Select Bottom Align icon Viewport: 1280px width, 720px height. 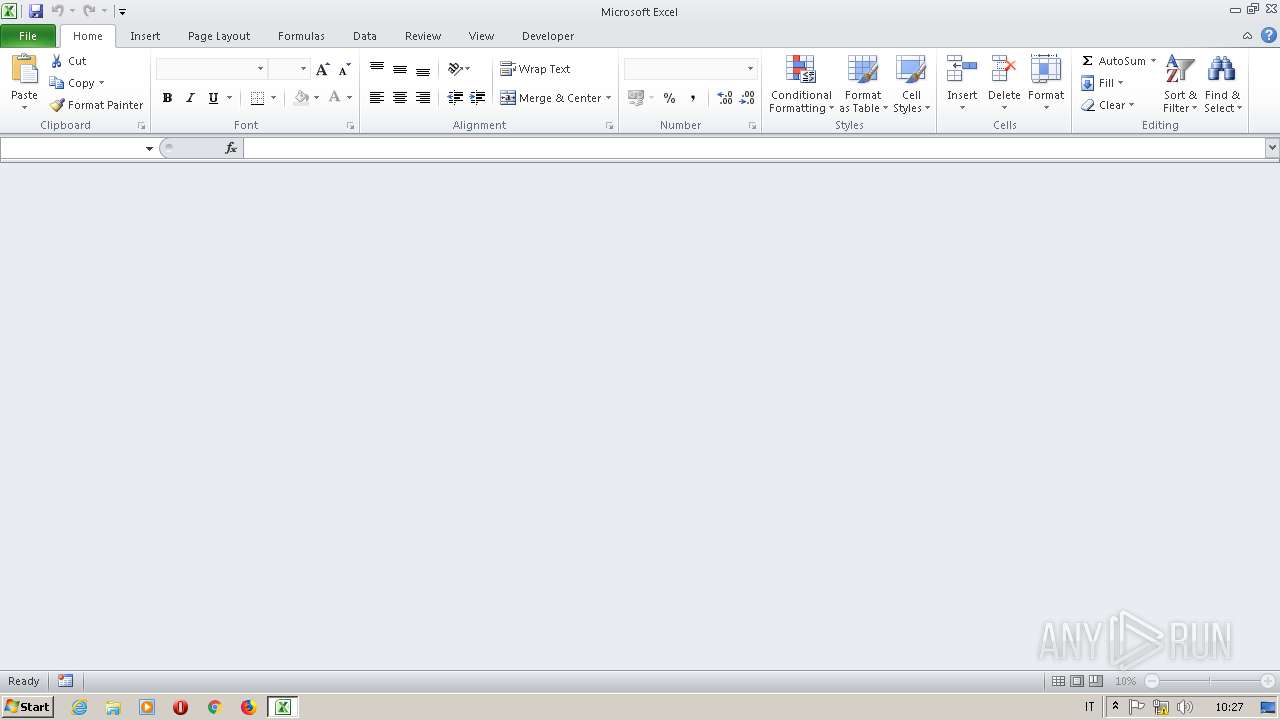(x=423, y=69)
